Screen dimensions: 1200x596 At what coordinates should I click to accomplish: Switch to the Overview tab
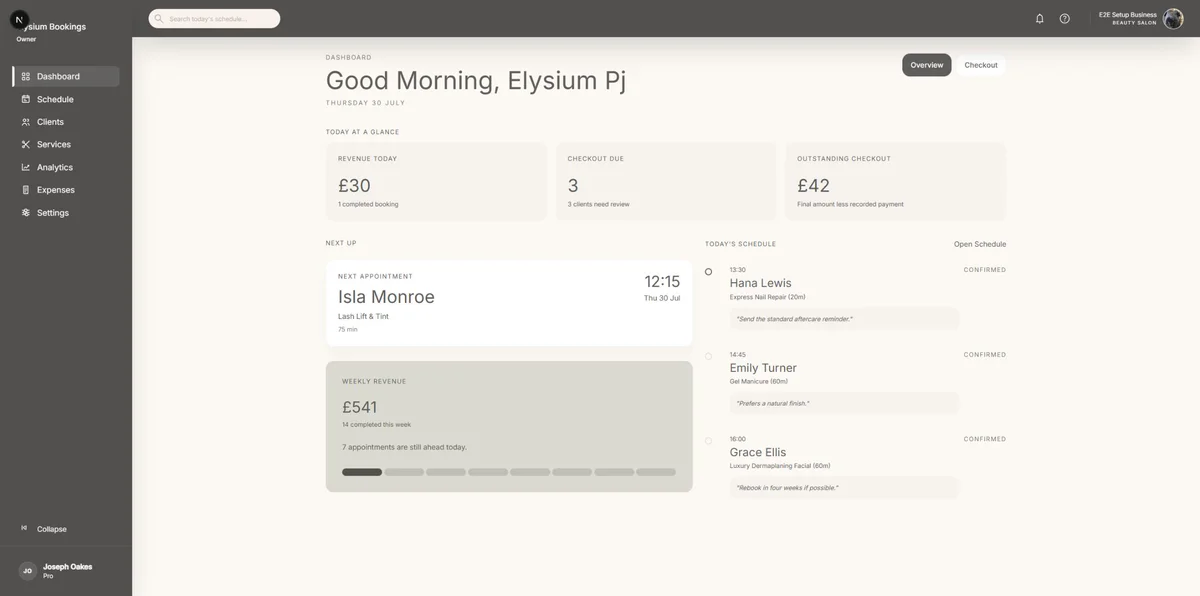point(927,65)
